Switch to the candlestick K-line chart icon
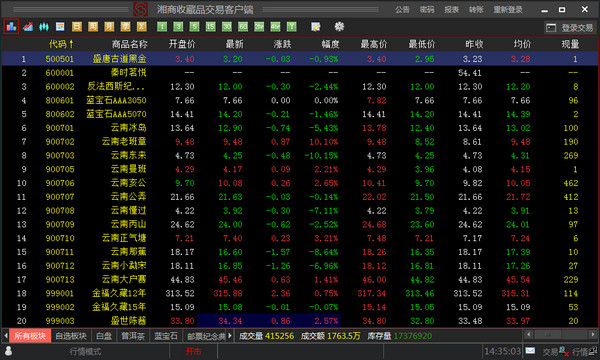The width and height of the screenshot is (600, 360). pyautogui.click(x=44, y=26)
